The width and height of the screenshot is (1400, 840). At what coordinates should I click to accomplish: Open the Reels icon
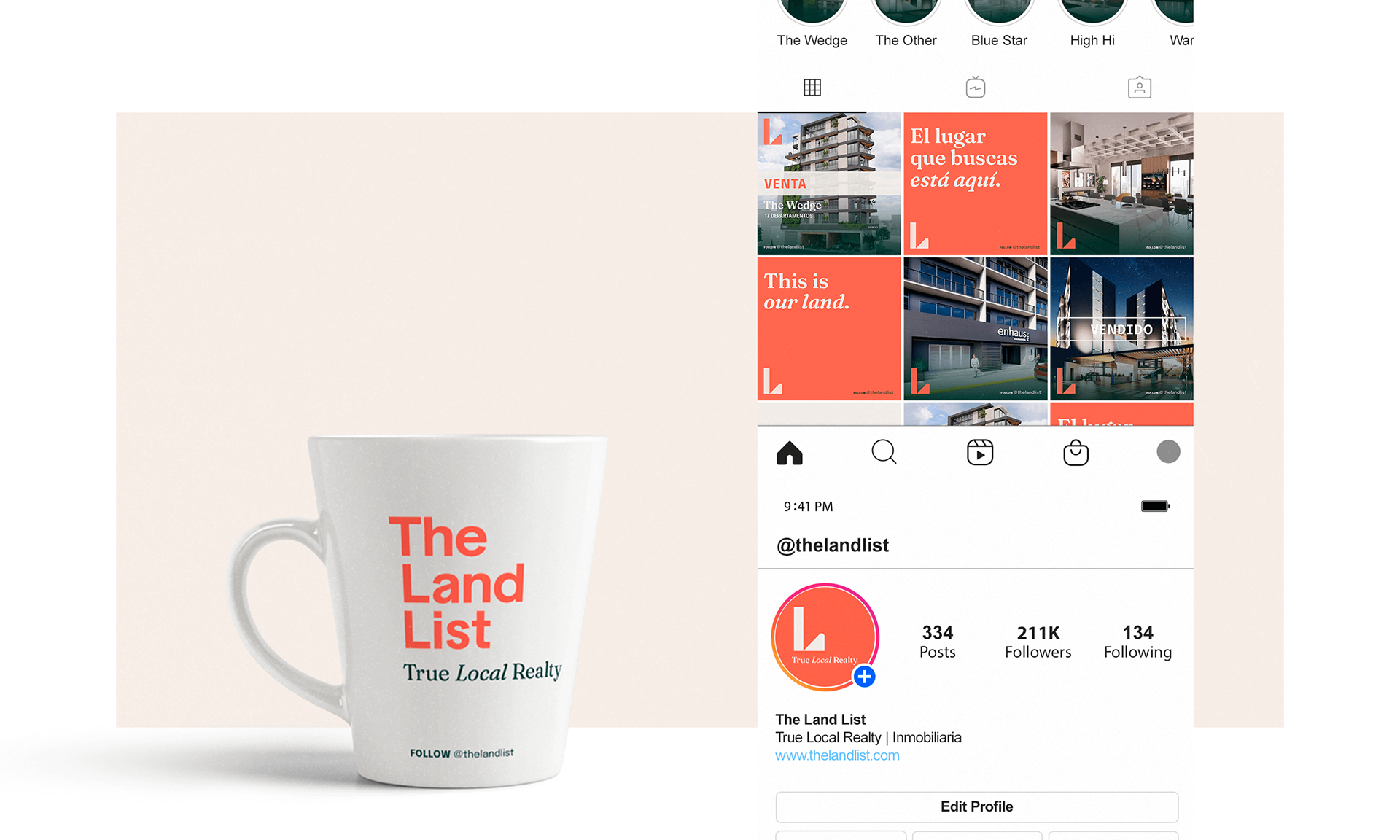pos(980,452)
